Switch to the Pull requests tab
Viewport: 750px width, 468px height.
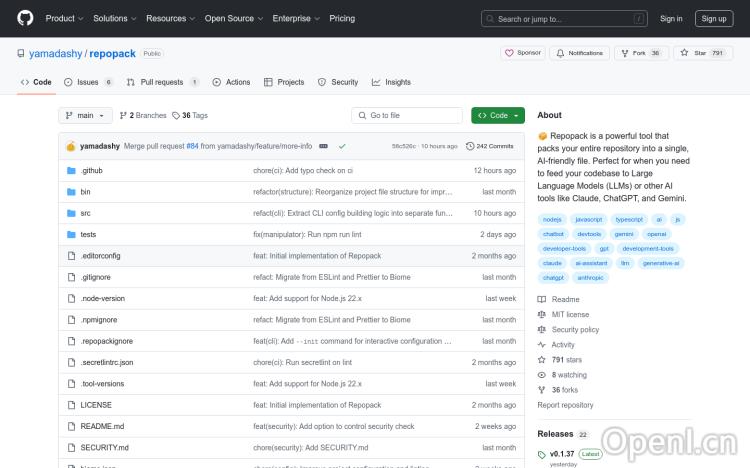click(x=160, y=82)
